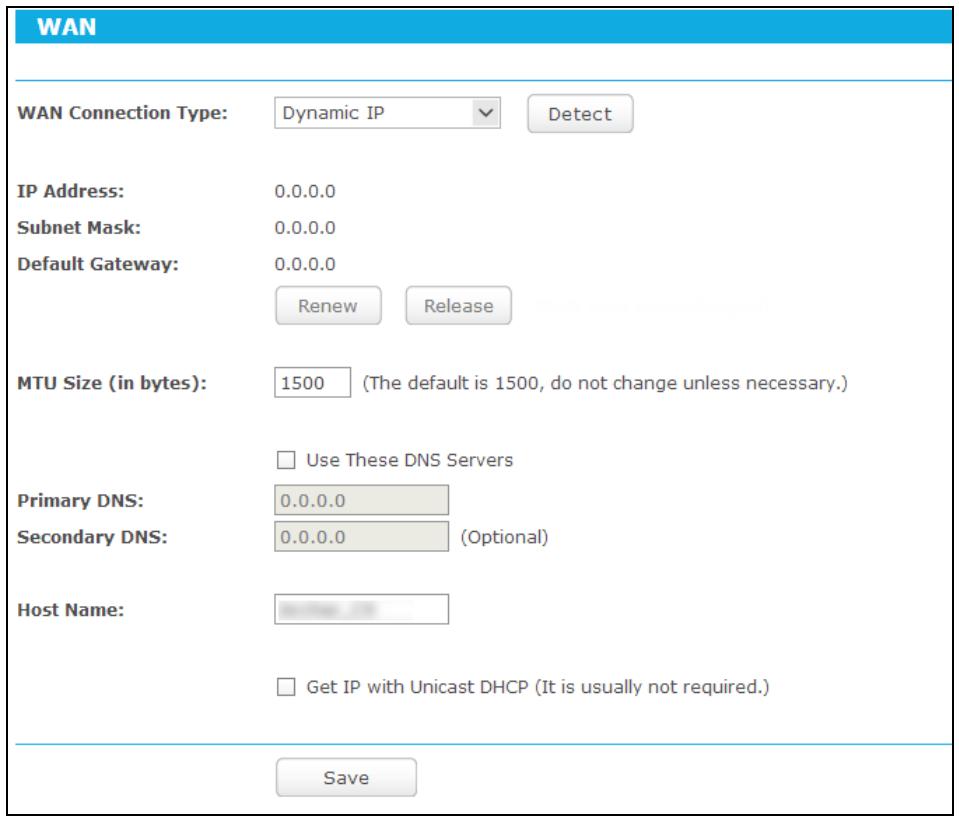Click the Default Gateway label
This screenshot has width=959, height=820.
(x=98, y=264)
